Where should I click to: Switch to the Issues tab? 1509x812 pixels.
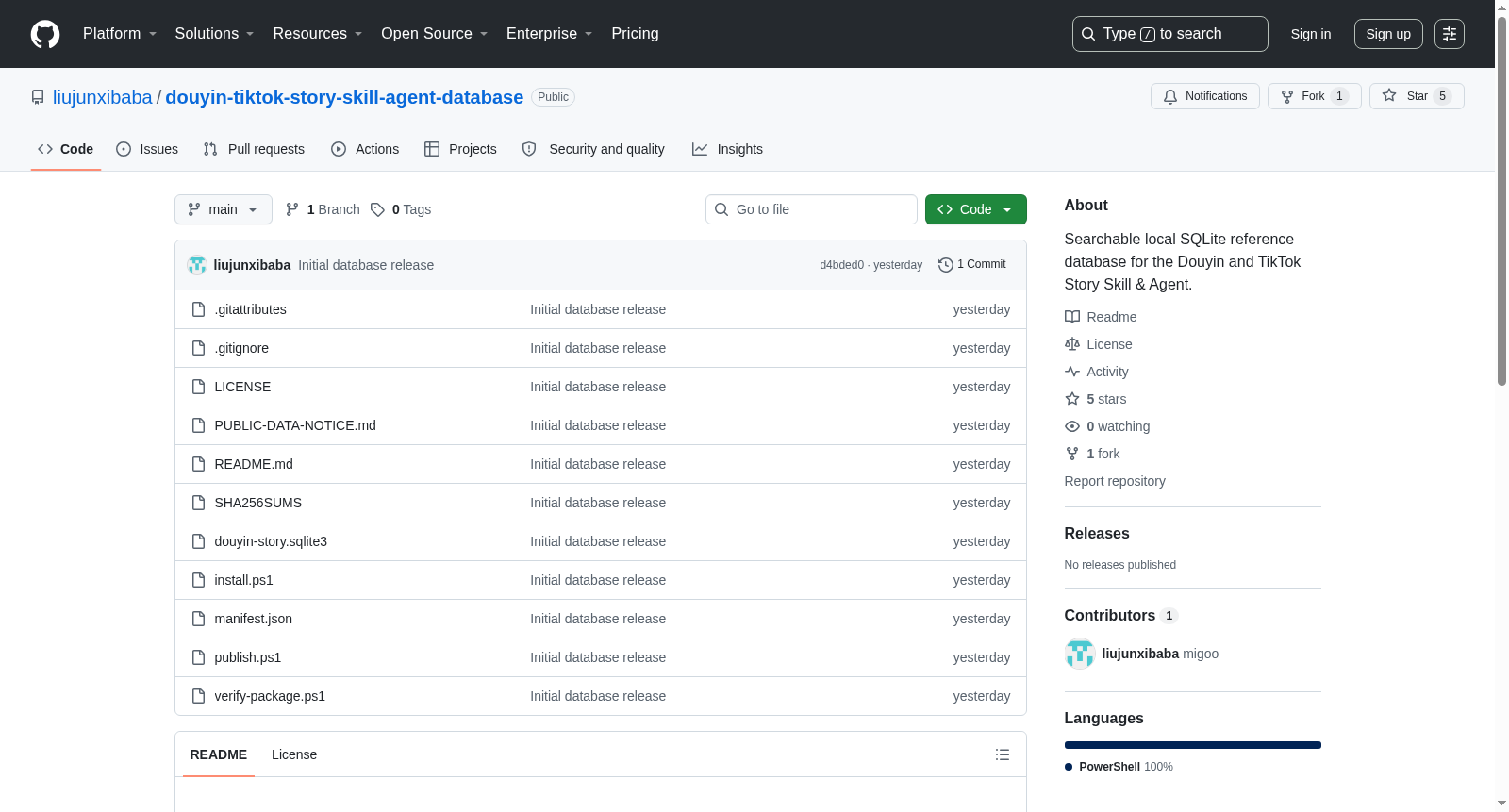pos(147,149)
